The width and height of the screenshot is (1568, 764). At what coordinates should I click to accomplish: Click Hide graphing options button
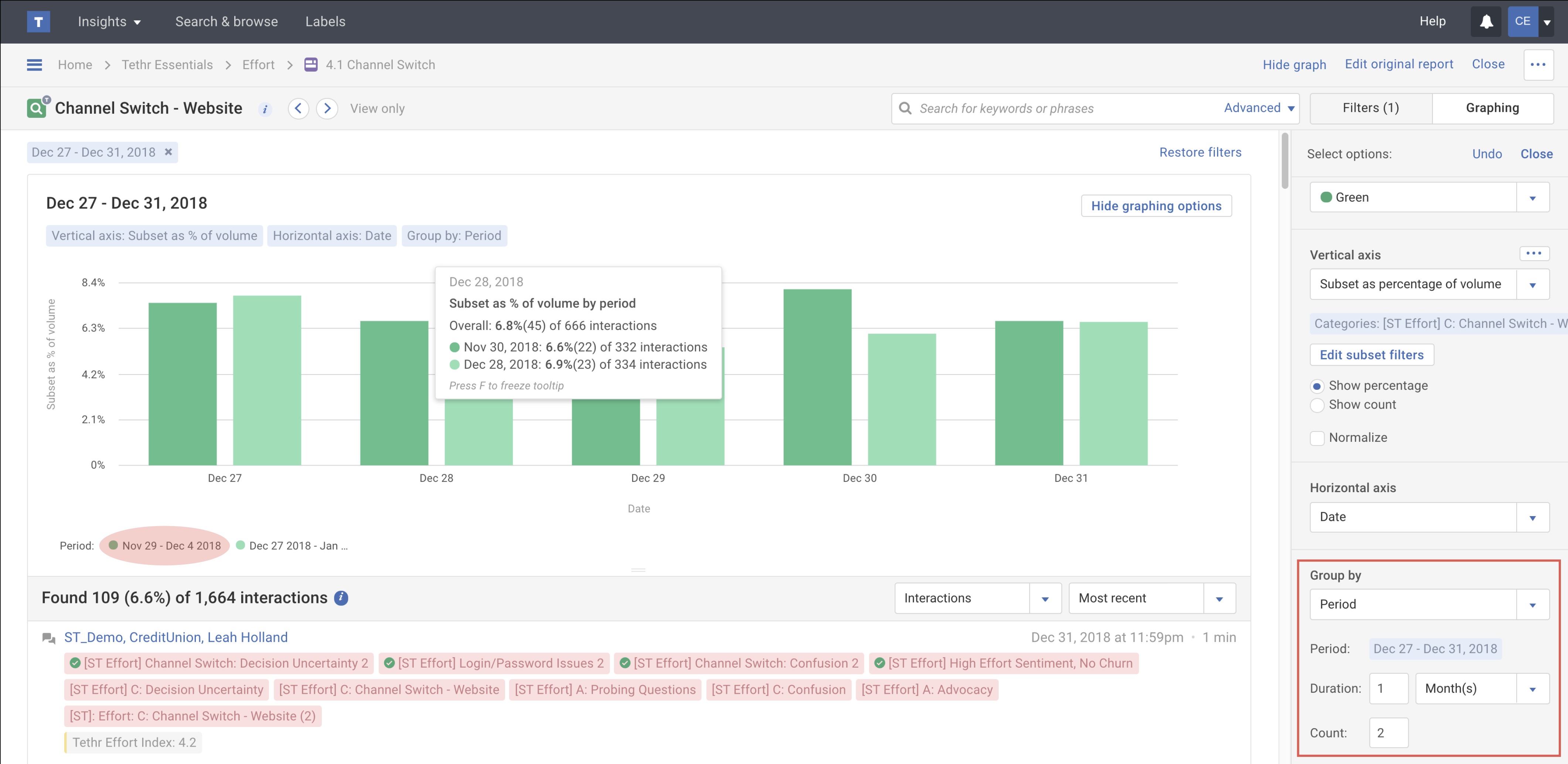pos(1156,206)
